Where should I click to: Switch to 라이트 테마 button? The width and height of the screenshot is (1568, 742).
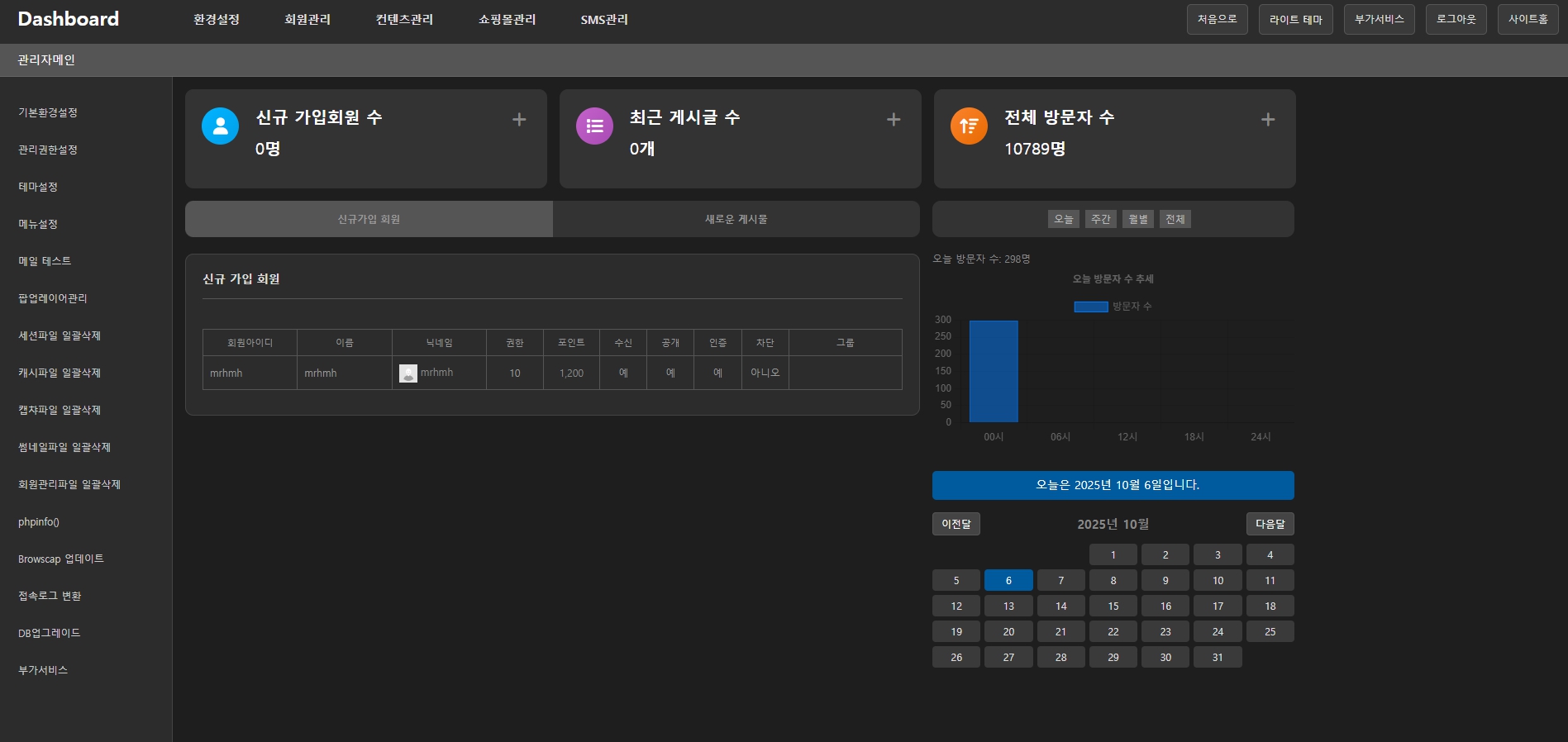click(1295, 19)
